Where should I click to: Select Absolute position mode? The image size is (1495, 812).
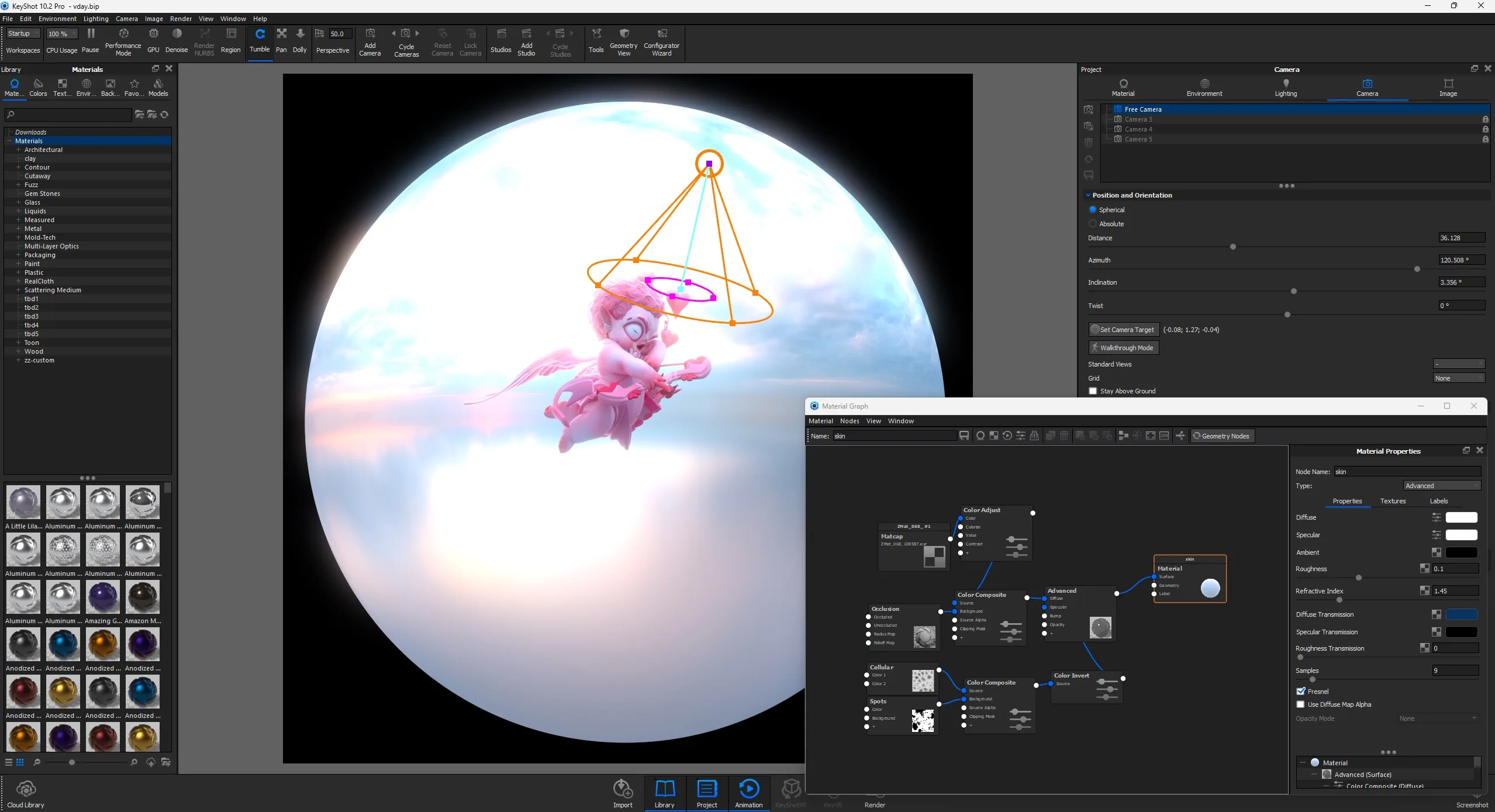click(1093, 224)
